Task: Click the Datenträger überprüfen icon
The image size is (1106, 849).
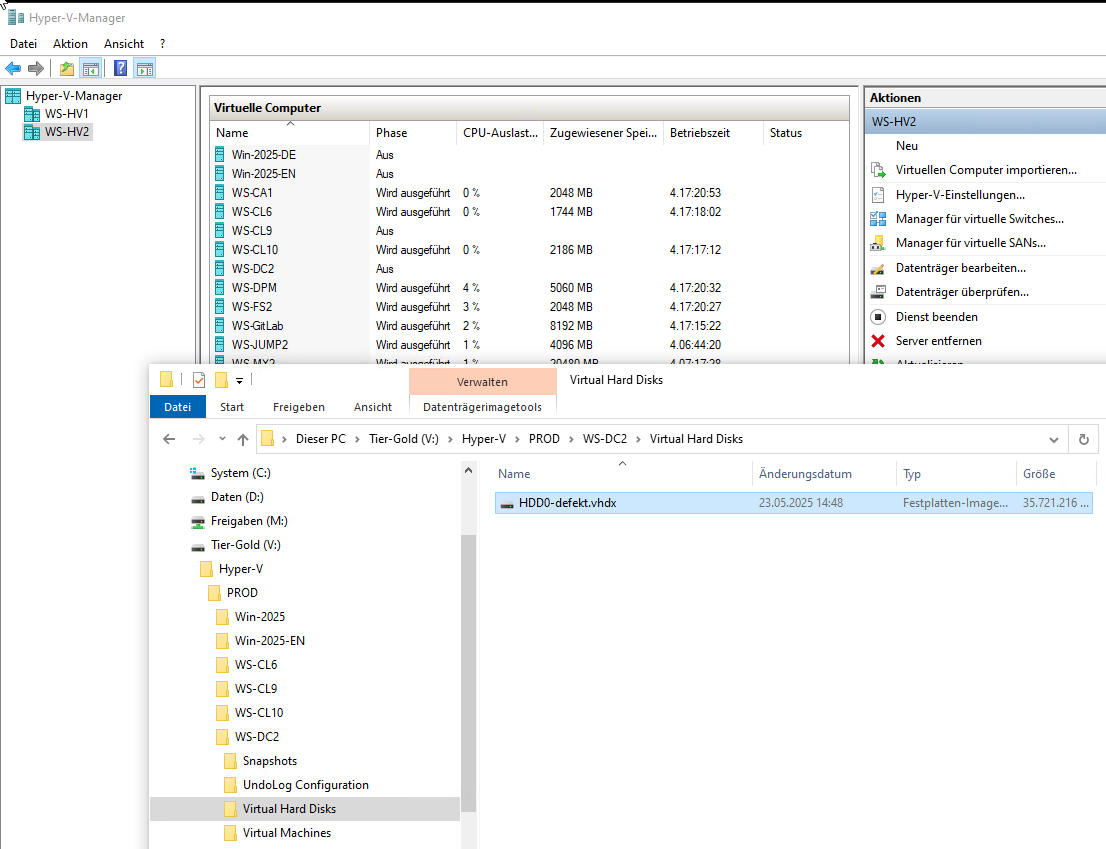Action: (x=878, y=292)
